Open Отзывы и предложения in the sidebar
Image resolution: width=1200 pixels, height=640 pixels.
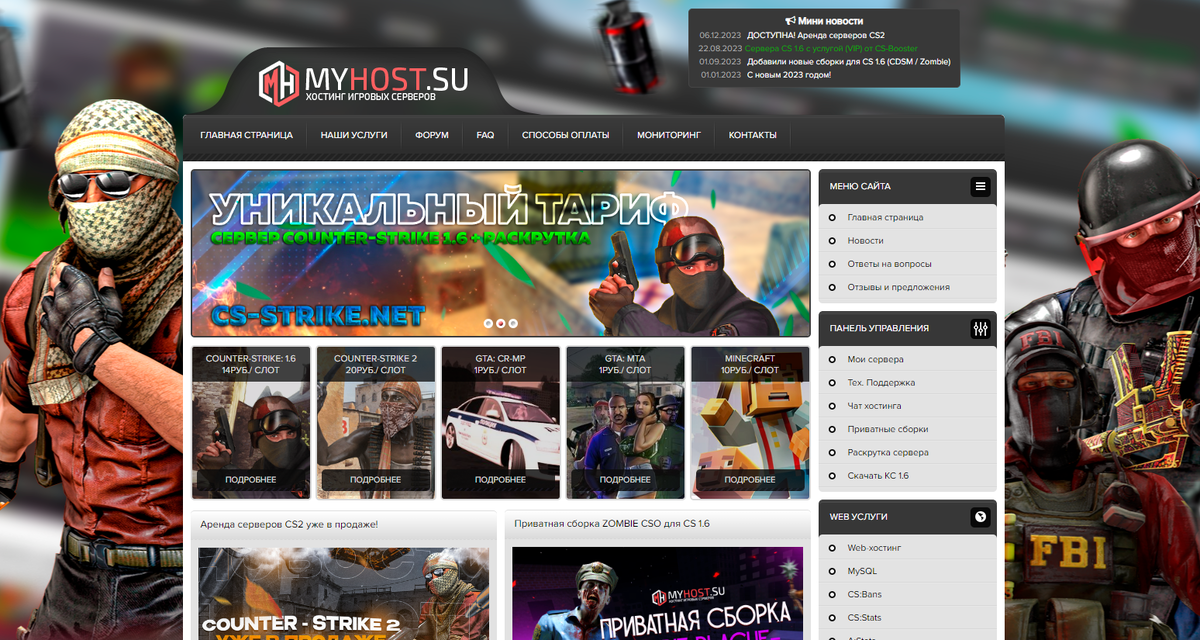898,287
